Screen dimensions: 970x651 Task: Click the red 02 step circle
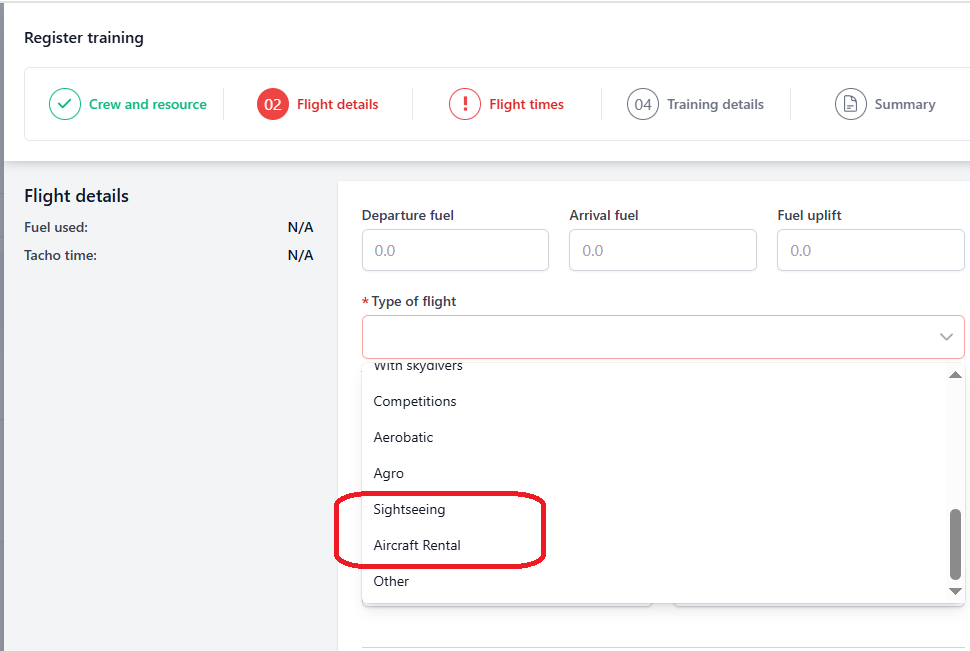pyautogui.click(x=273, y=104)
